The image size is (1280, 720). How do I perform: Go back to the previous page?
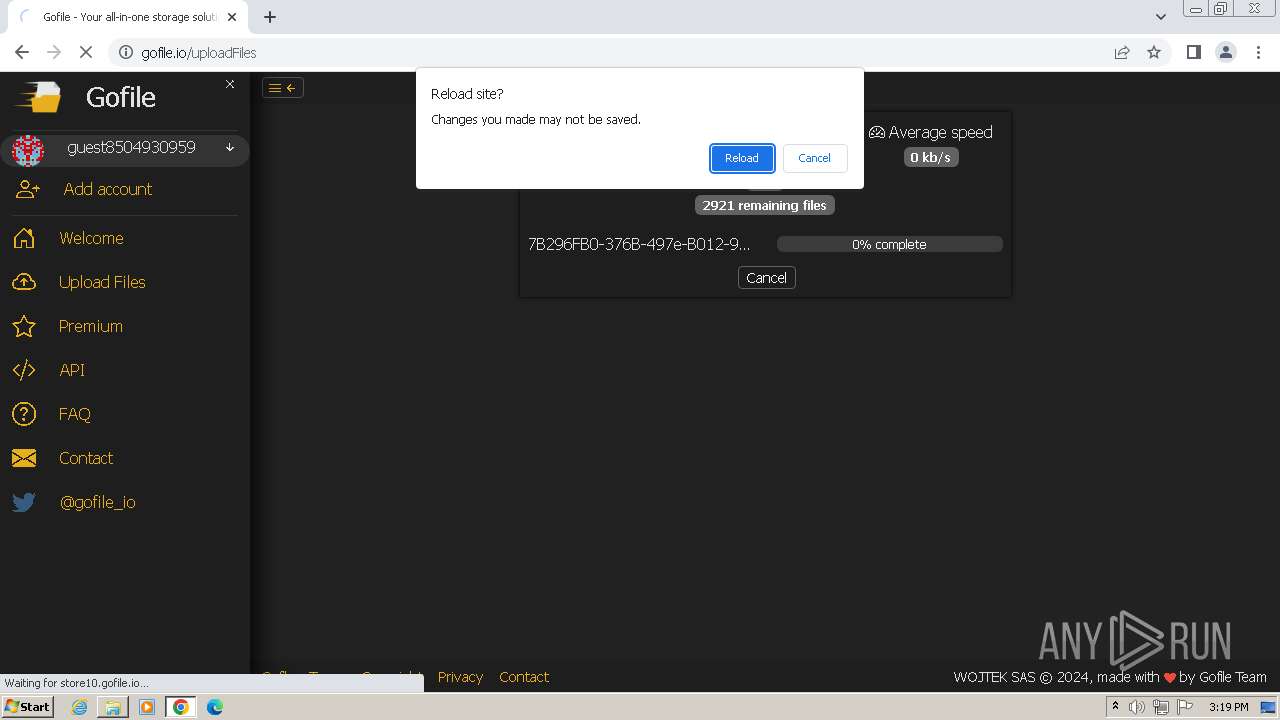pyautogui.click(x=22, y=53)
